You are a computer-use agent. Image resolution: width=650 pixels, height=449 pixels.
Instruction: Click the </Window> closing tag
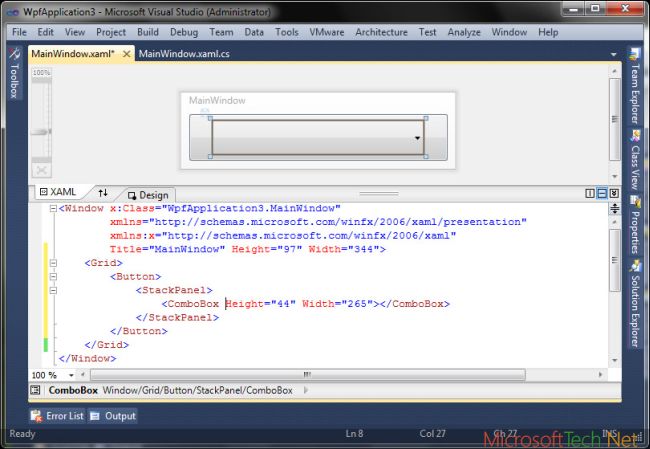[x=87, y=359]
